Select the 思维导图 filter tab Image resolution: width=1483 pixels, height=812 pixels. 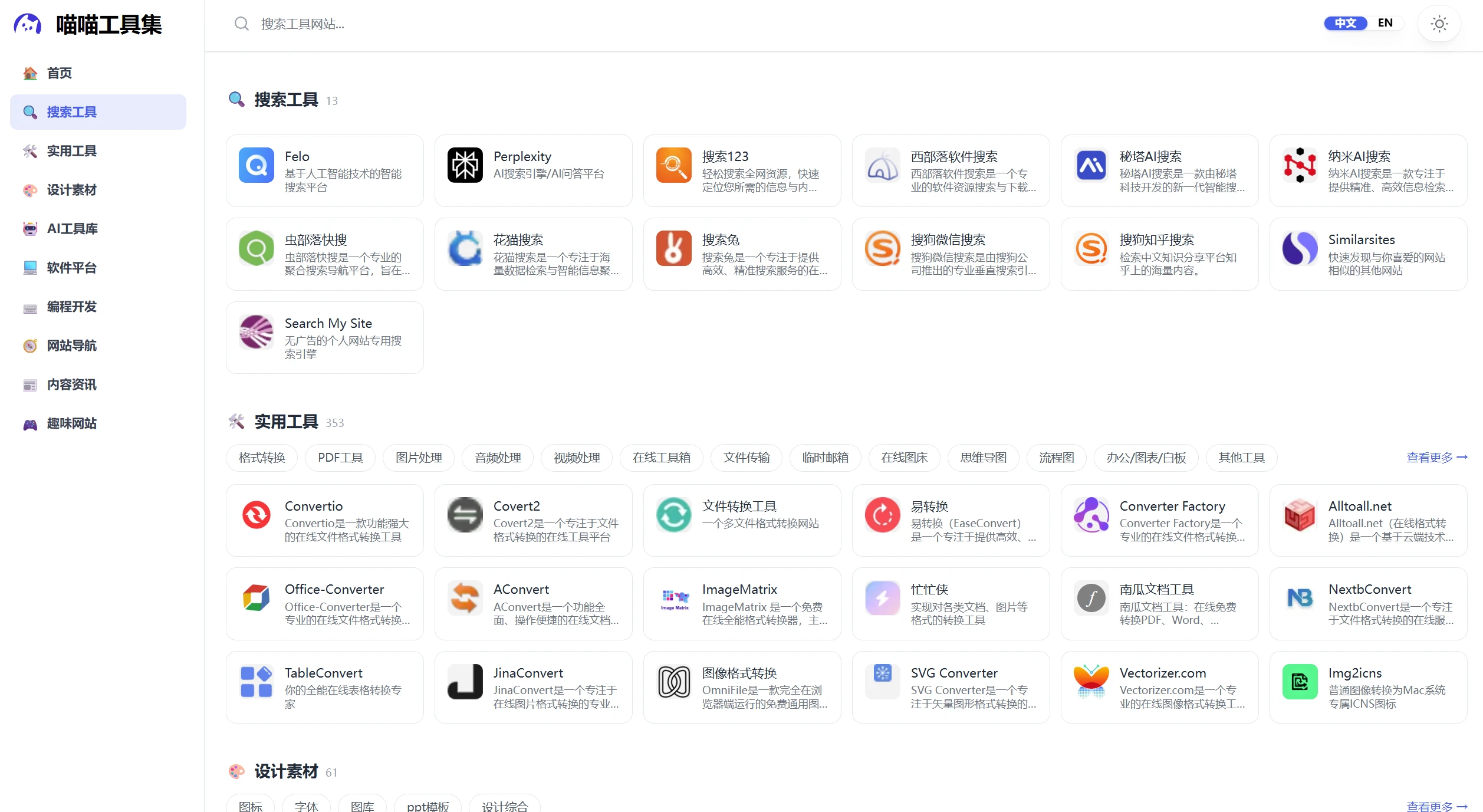pyautogui.click(x=984, y=458)
